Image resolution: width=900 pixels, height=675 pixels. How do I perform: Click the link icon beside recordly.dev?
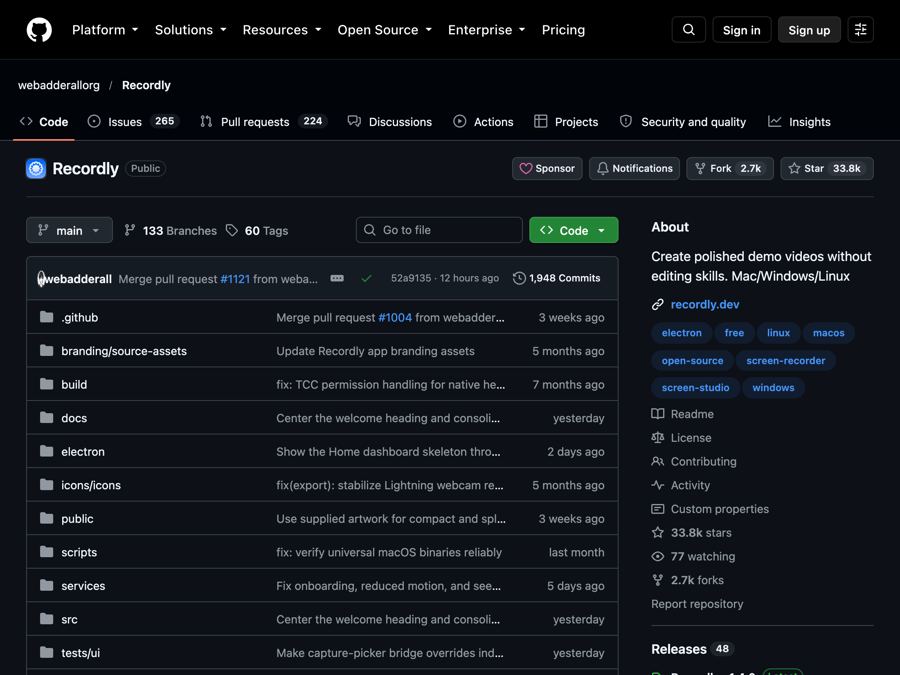click(658, 305)
